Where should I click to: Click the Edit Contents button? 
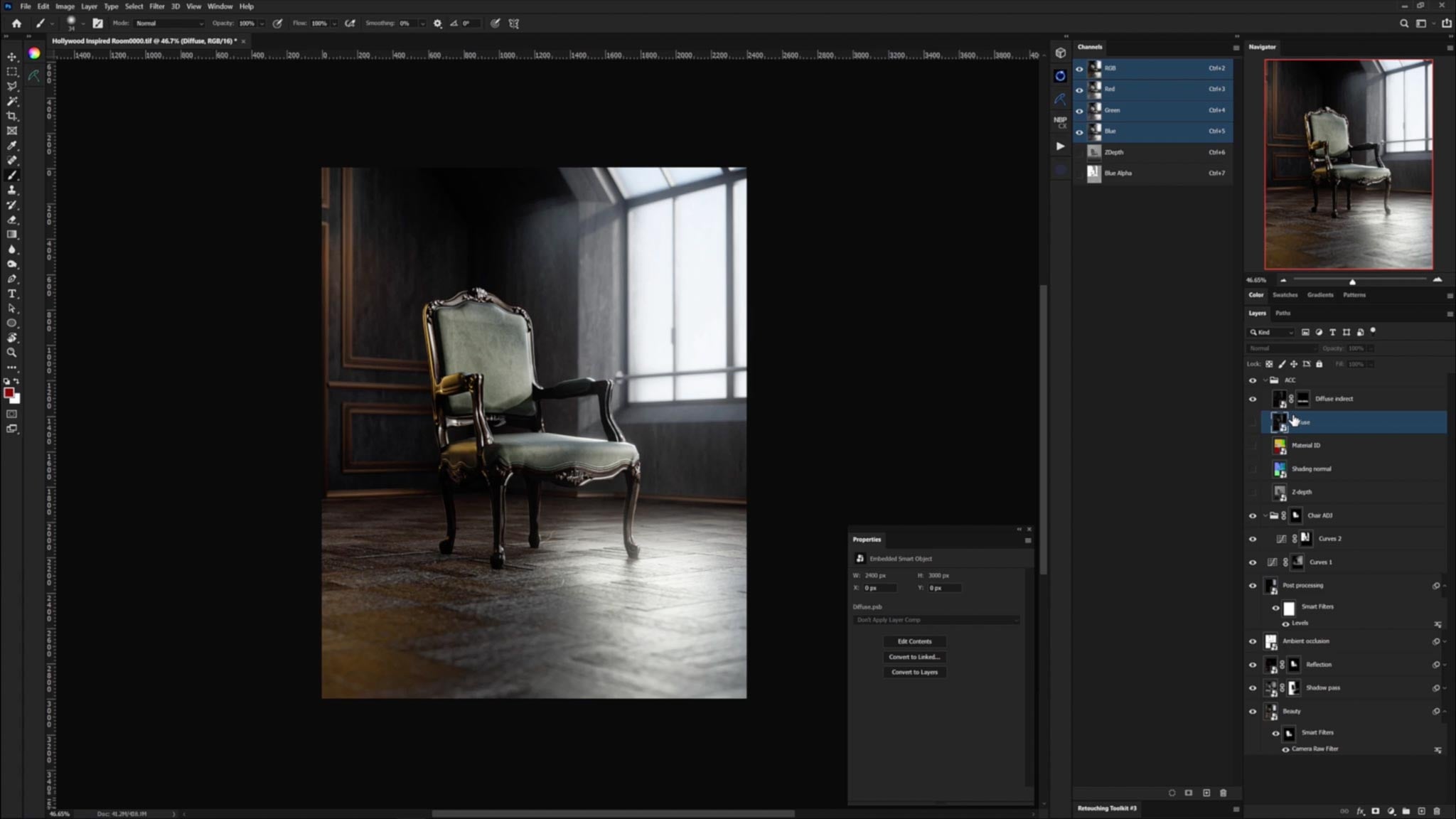(x=914, y=641)
